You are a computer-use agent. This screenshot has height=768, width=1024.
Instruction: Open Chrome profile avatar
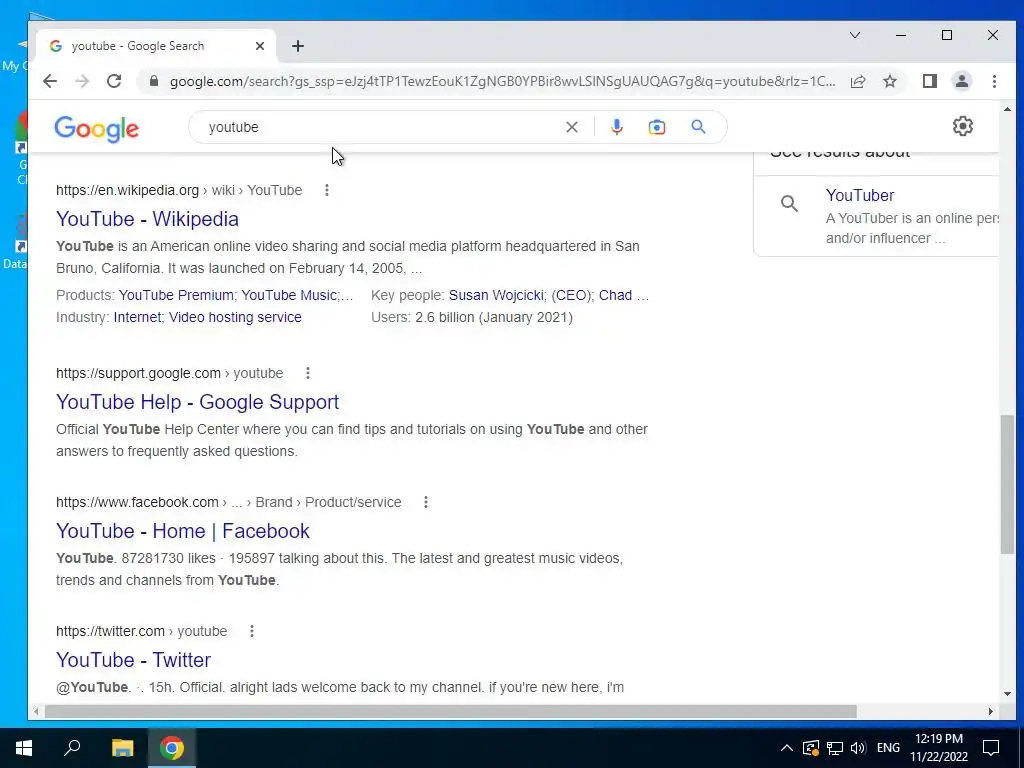pos(961,81)
